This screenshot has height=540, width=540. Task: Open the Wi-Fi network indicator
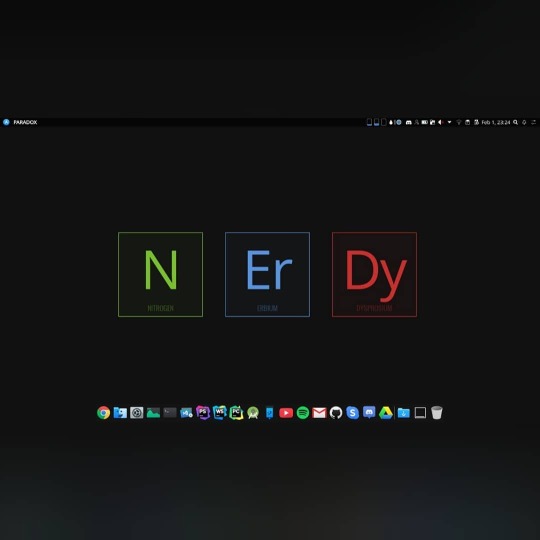coord(459,122)
